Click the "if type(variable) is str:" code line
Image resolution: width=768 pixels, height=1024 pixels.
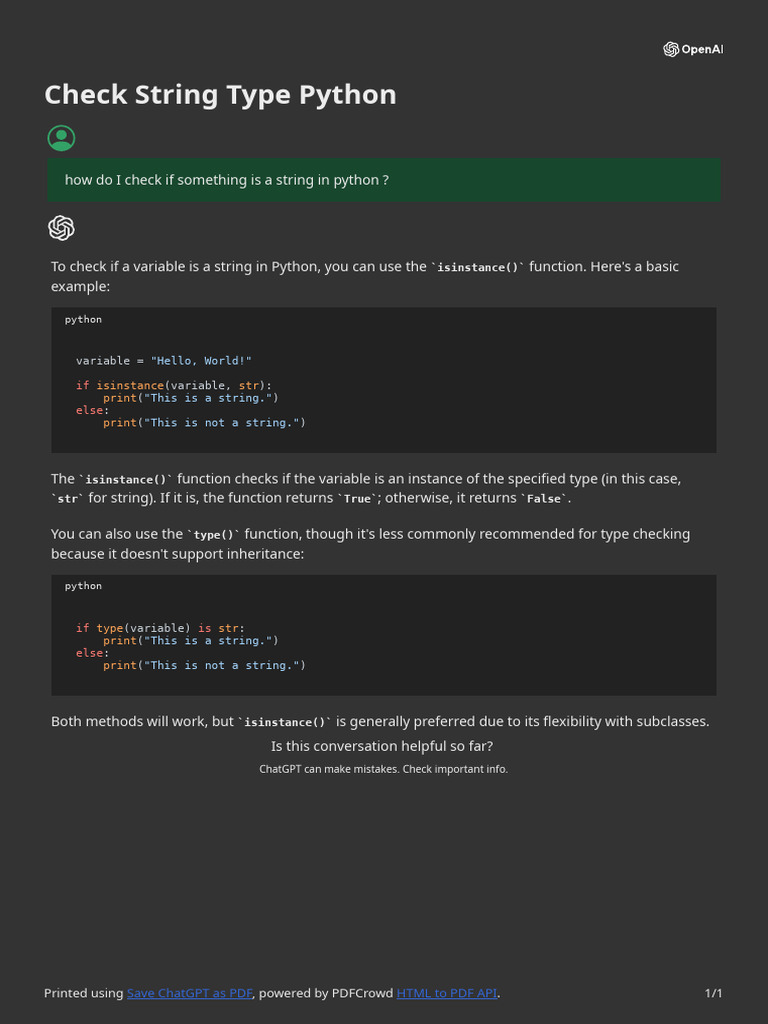[160, 628]
